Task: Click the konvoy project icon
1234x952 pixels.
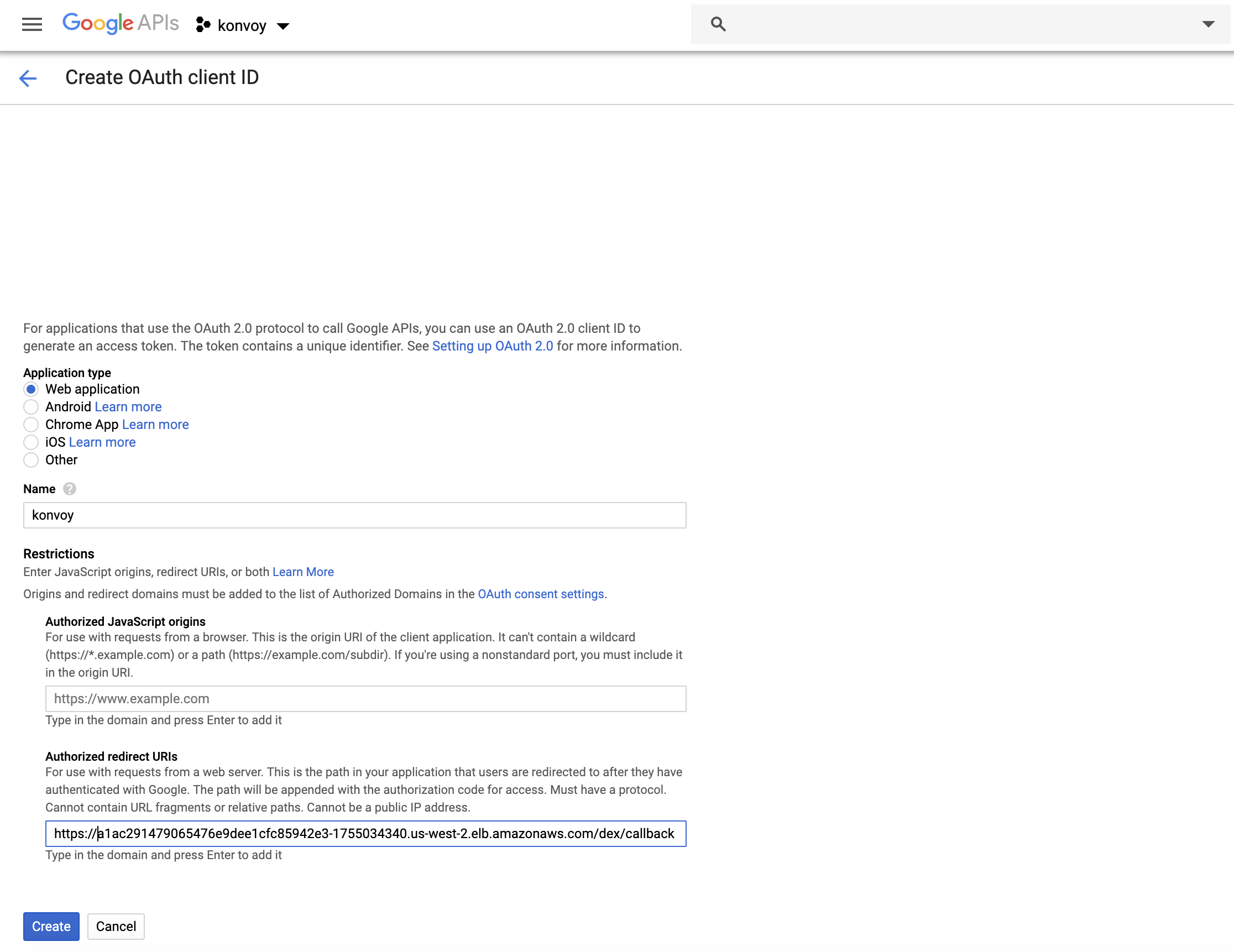Action: tap(203, 25)
